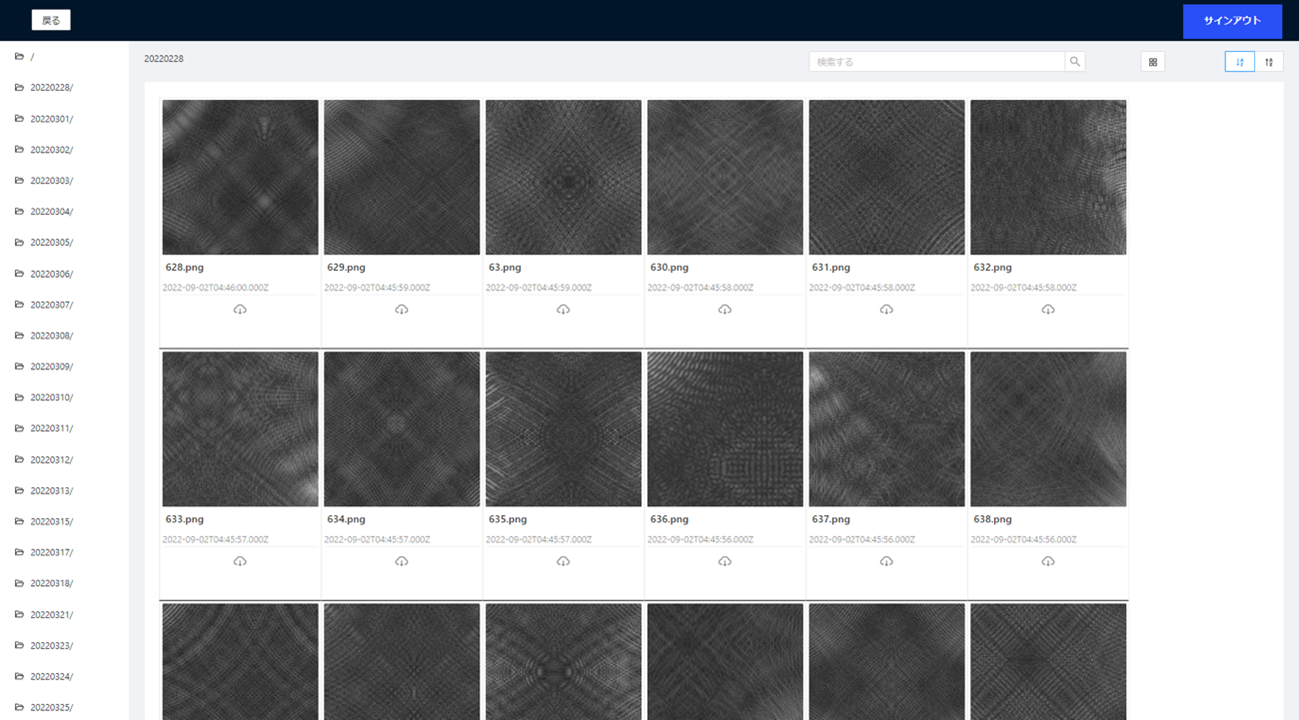This screenshot has width=1299, height=720.
Task: Open the 634.png thumbnail image
Action: pos(402,429)
